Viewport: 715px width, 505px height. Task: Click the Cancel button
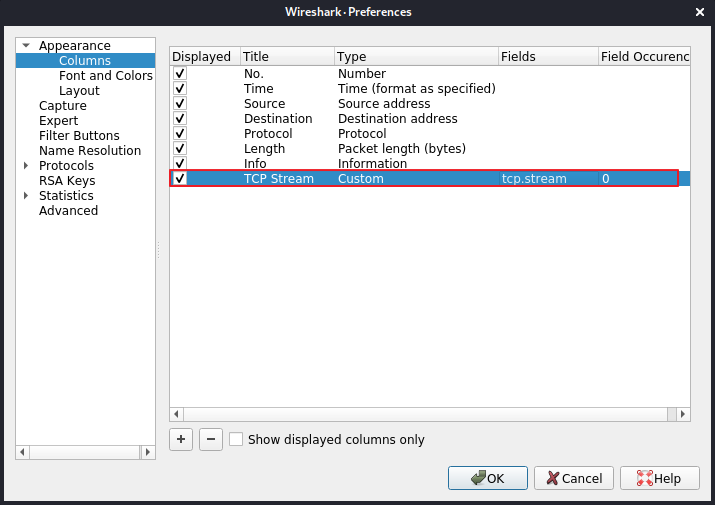(574, 478)
